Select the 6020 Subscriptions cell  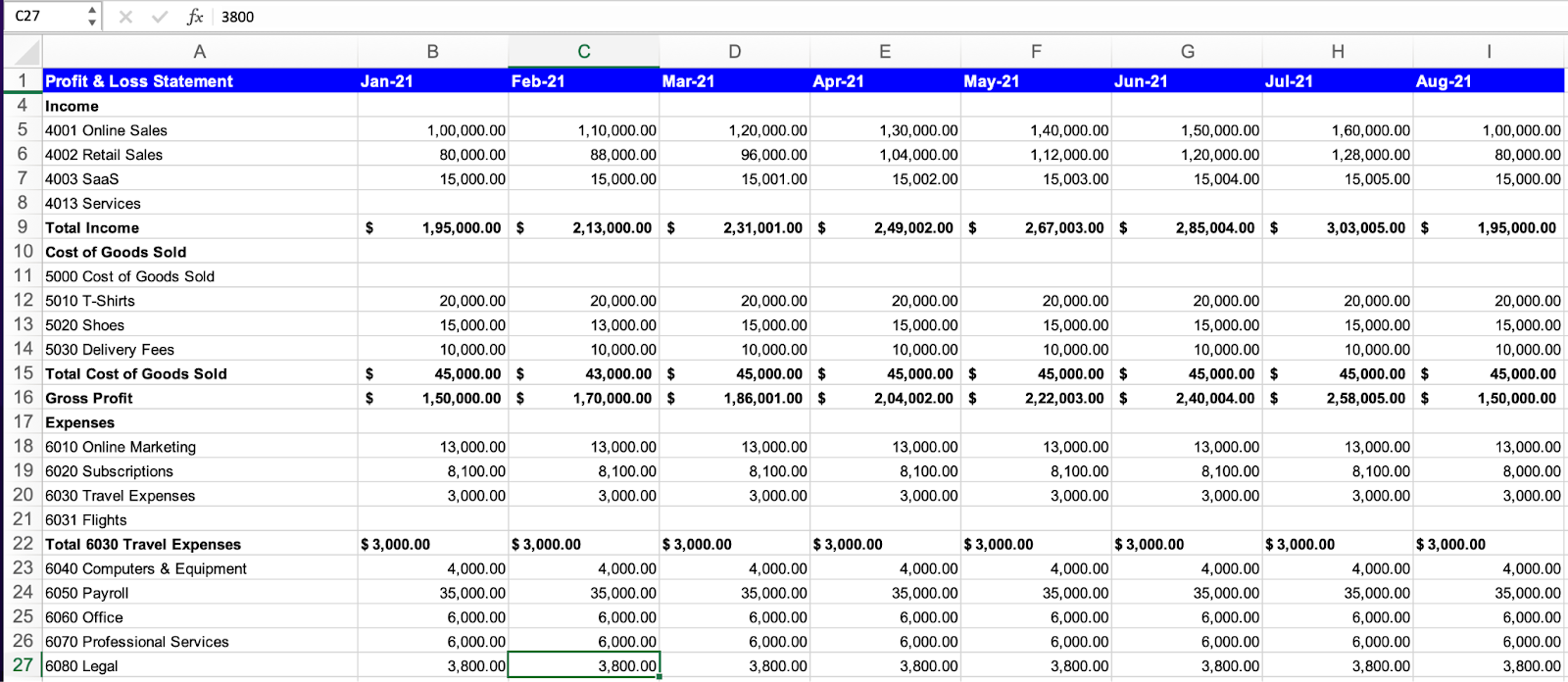(200, 471)
